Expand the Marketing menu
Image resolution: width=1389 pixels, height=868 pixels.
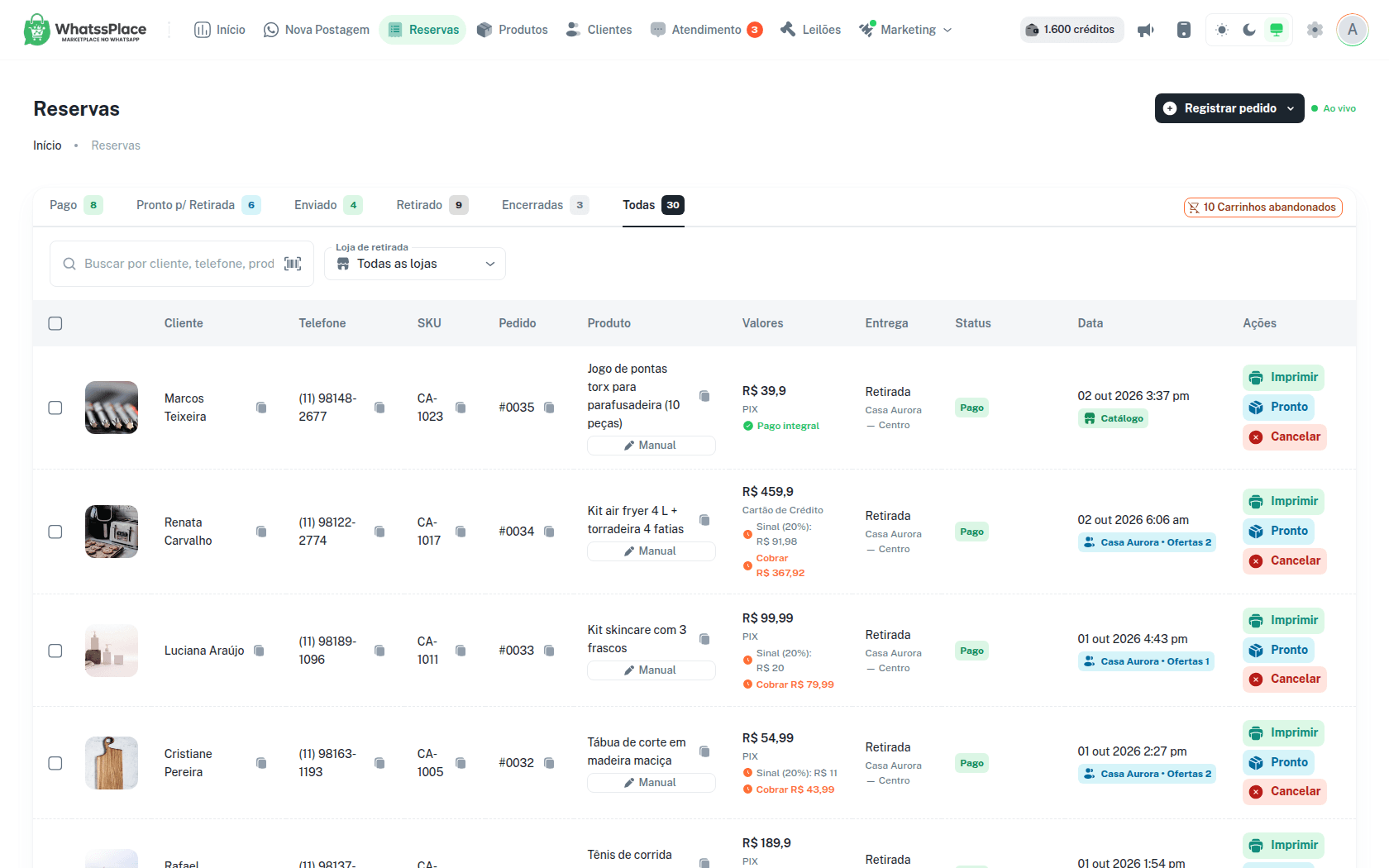click(905, 30)
